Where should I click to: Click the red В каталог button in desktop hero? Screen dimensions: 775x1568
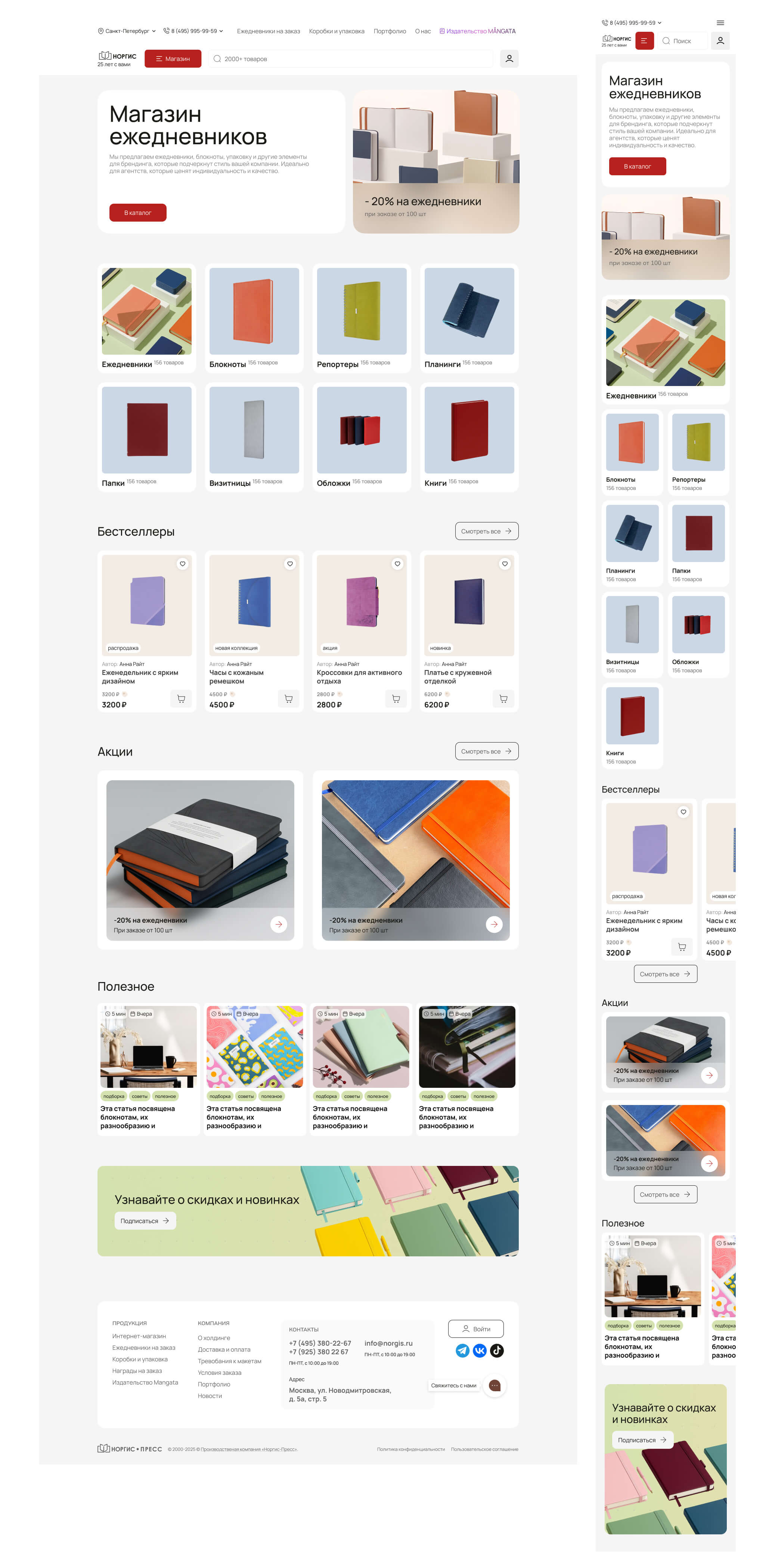(137, 212)
